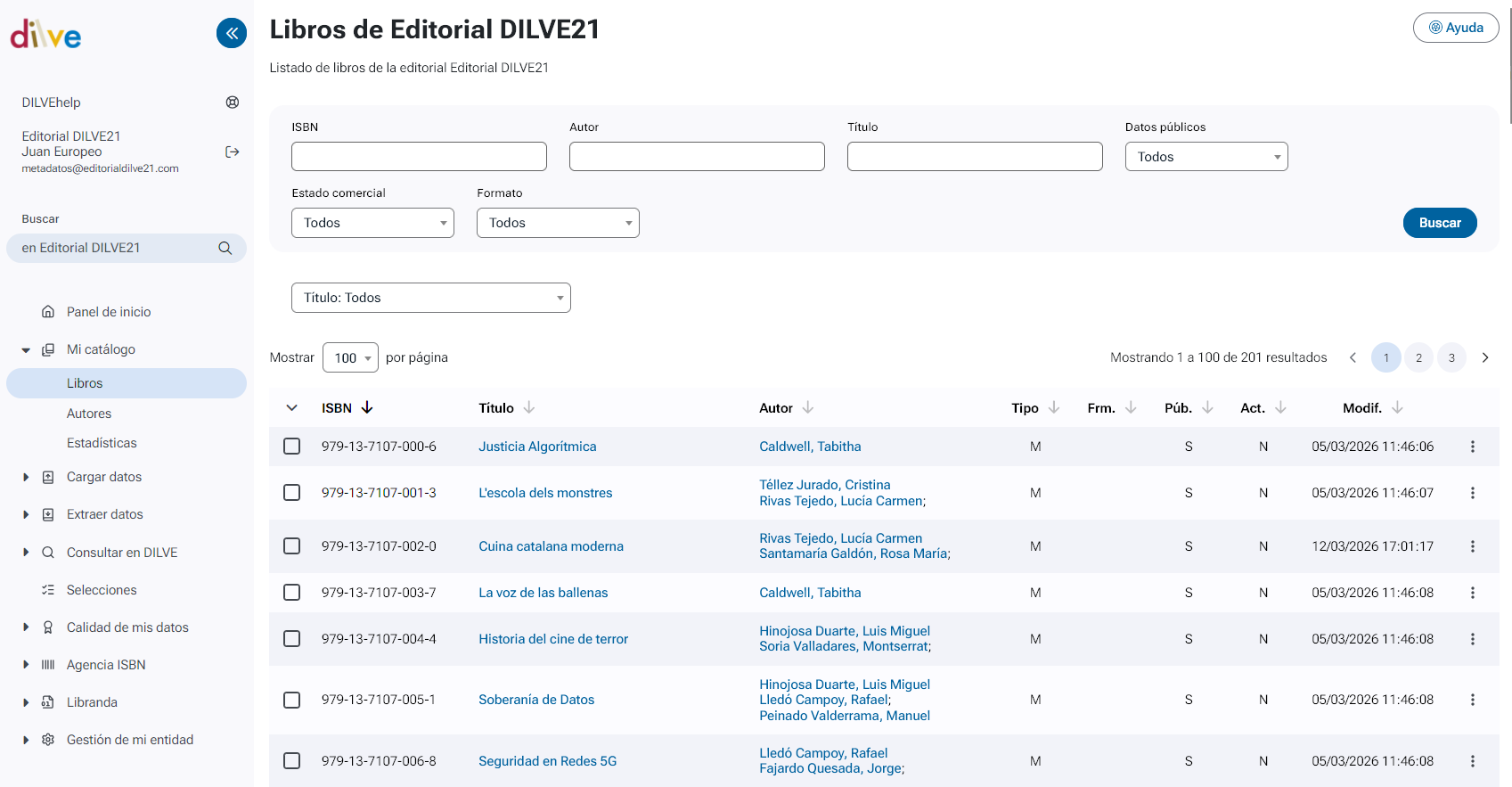The width and height of the screenshot is (1512, 787).
Task: Sort table by Tipo arrow
Action: (1054, 407)
